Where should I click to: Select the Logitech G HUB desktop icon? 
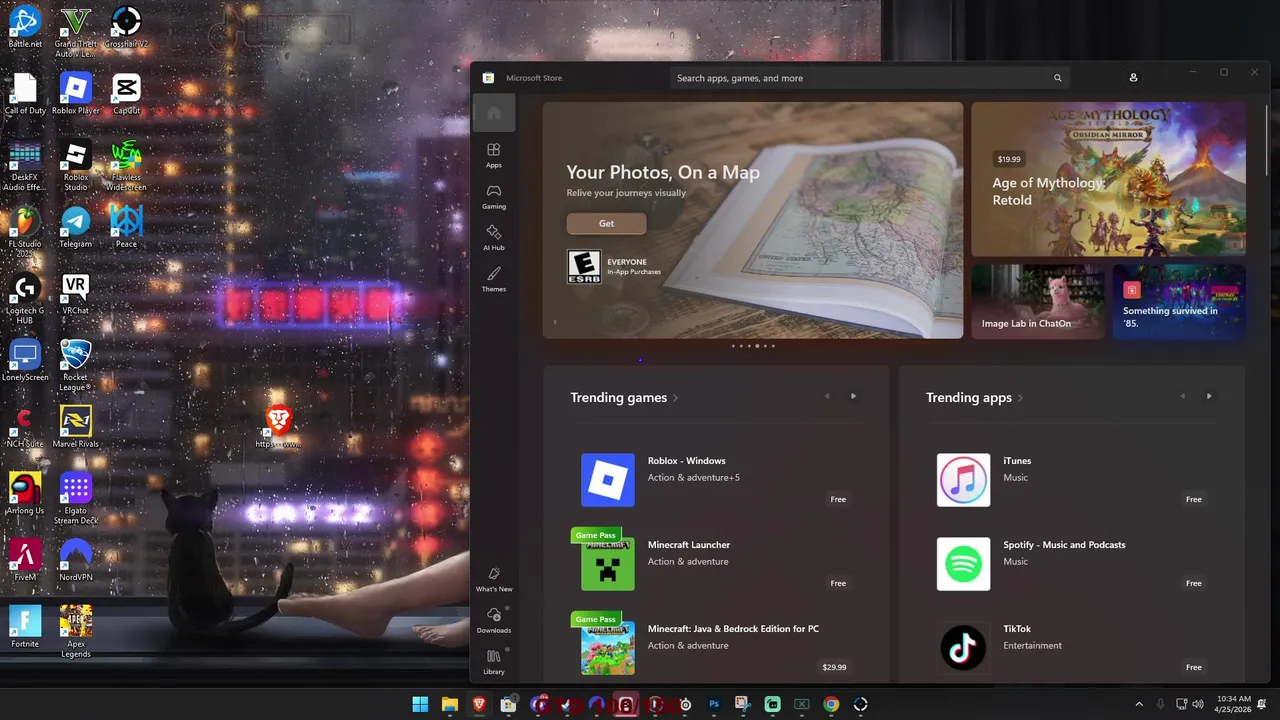point(25,298)
